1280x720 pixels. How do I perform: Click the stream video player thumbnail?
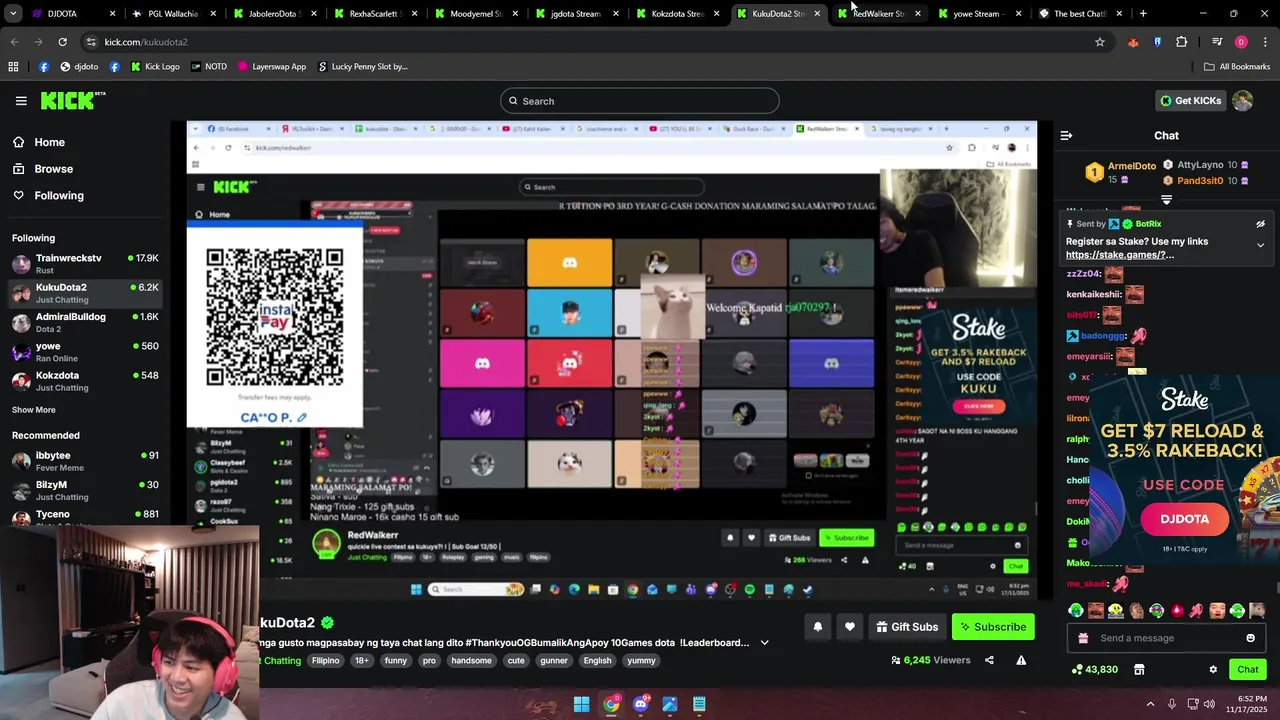(612, 360)
